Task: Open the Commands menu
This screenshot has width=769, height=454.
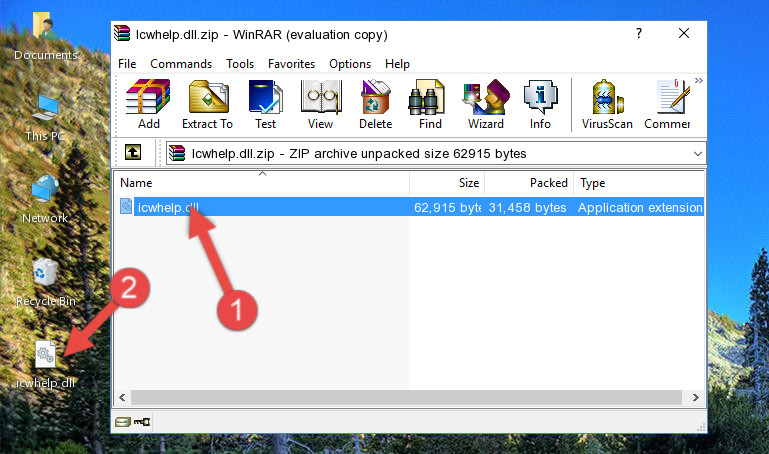Action: pyautogui.click(x=181, y=64)
